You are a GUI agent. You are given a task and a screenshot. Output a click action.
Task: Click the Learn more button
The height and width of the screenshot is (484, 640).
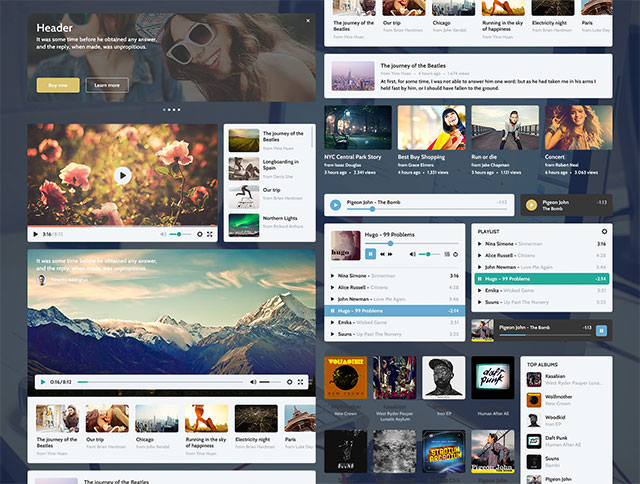[x=107, y=85]
